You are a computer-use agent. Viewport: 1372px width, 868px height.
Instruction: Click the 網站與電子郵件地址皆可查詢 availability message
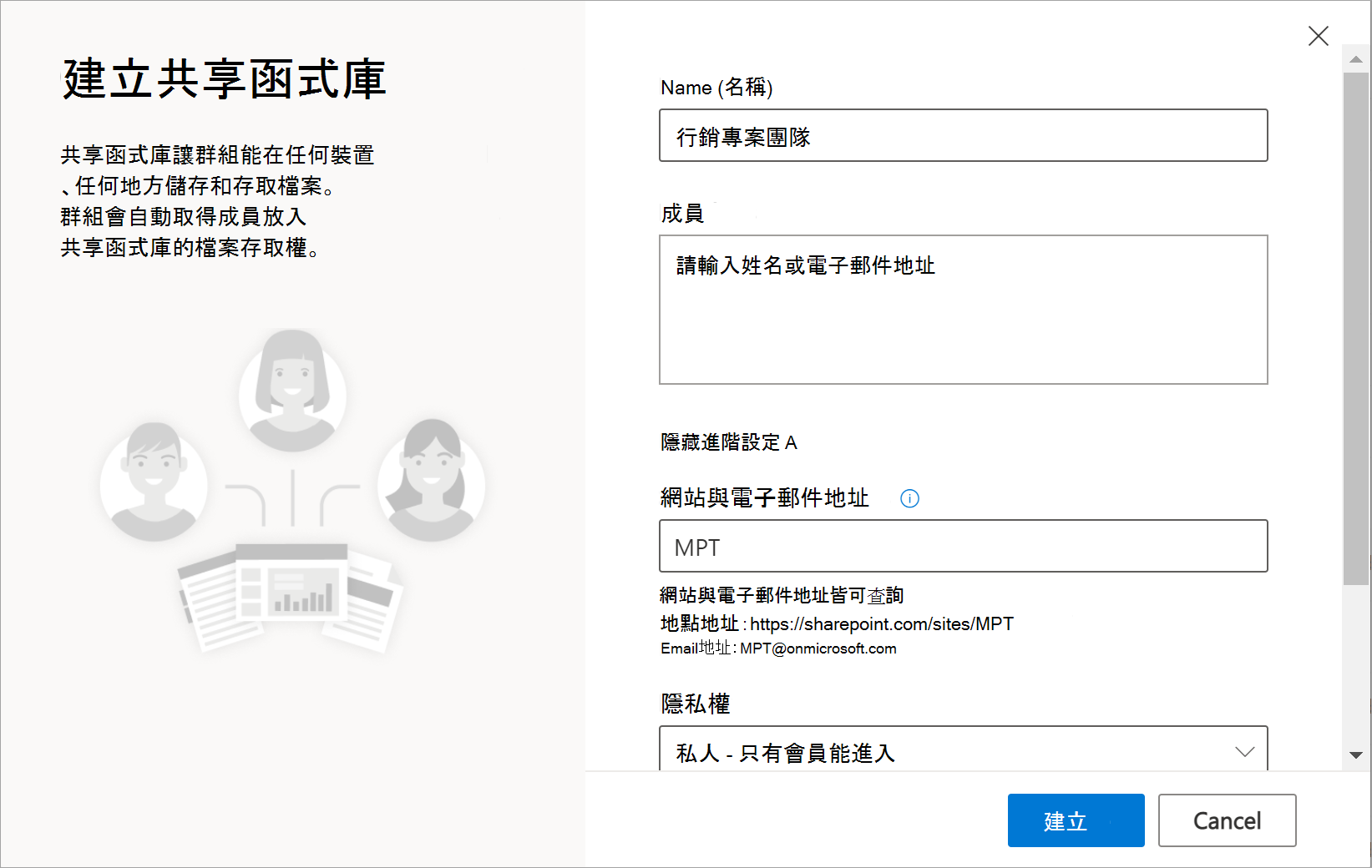(x=782, y=595)
